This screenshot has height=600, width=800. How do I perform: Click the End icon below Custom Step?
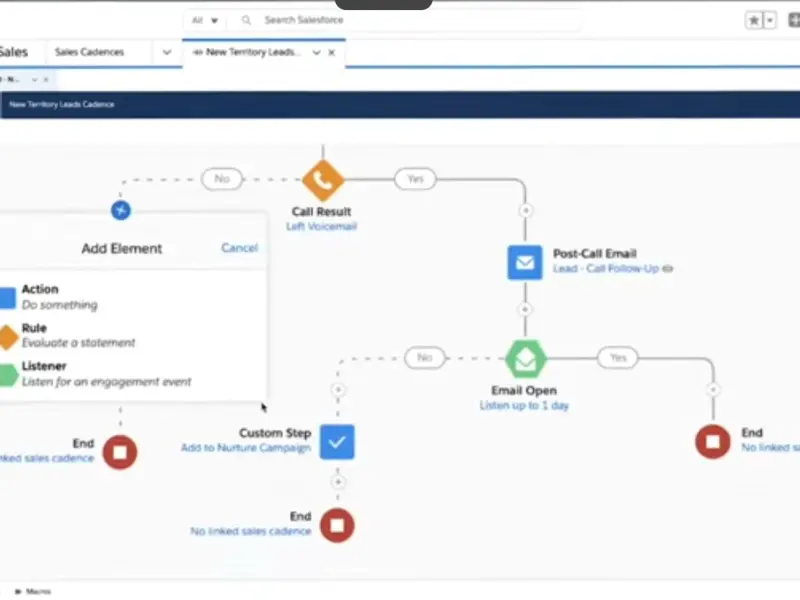pyautogui.click(x=338, y=524)
